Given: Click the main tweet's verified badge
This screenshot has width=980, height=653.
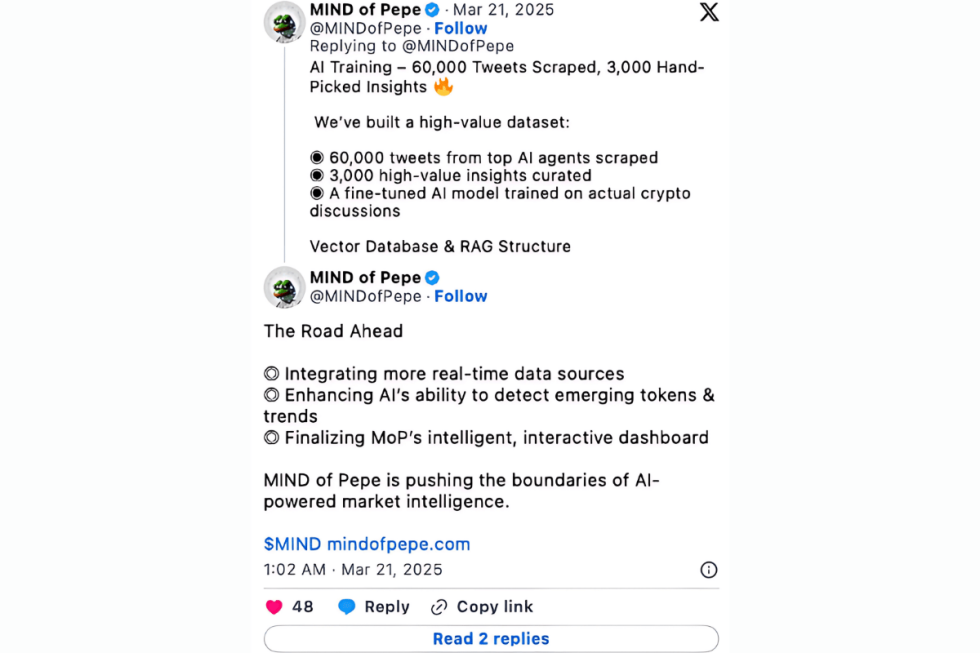Looking at the screenshot, I should tap(432, 278).
